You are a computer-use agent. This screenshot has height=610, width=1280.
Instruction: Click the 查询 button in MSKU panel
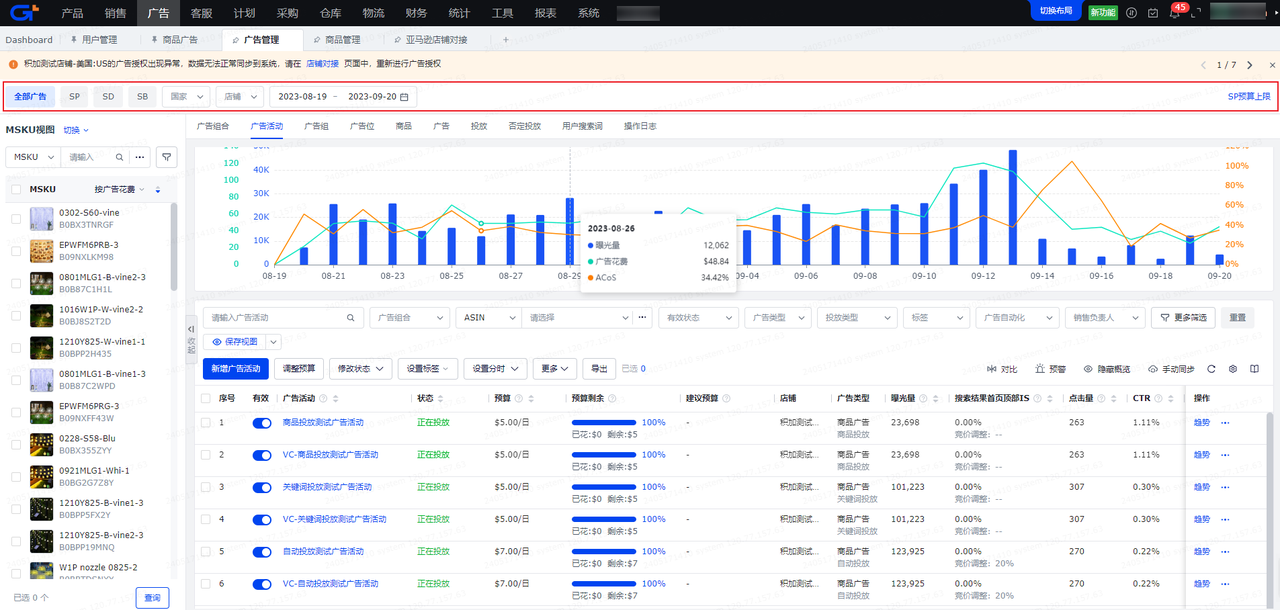pos(152,598)
